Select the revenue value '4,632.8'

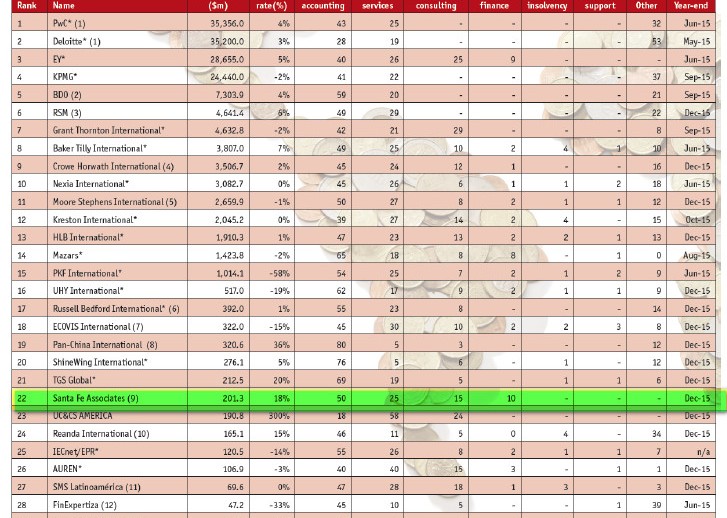[x=230, y=130]
